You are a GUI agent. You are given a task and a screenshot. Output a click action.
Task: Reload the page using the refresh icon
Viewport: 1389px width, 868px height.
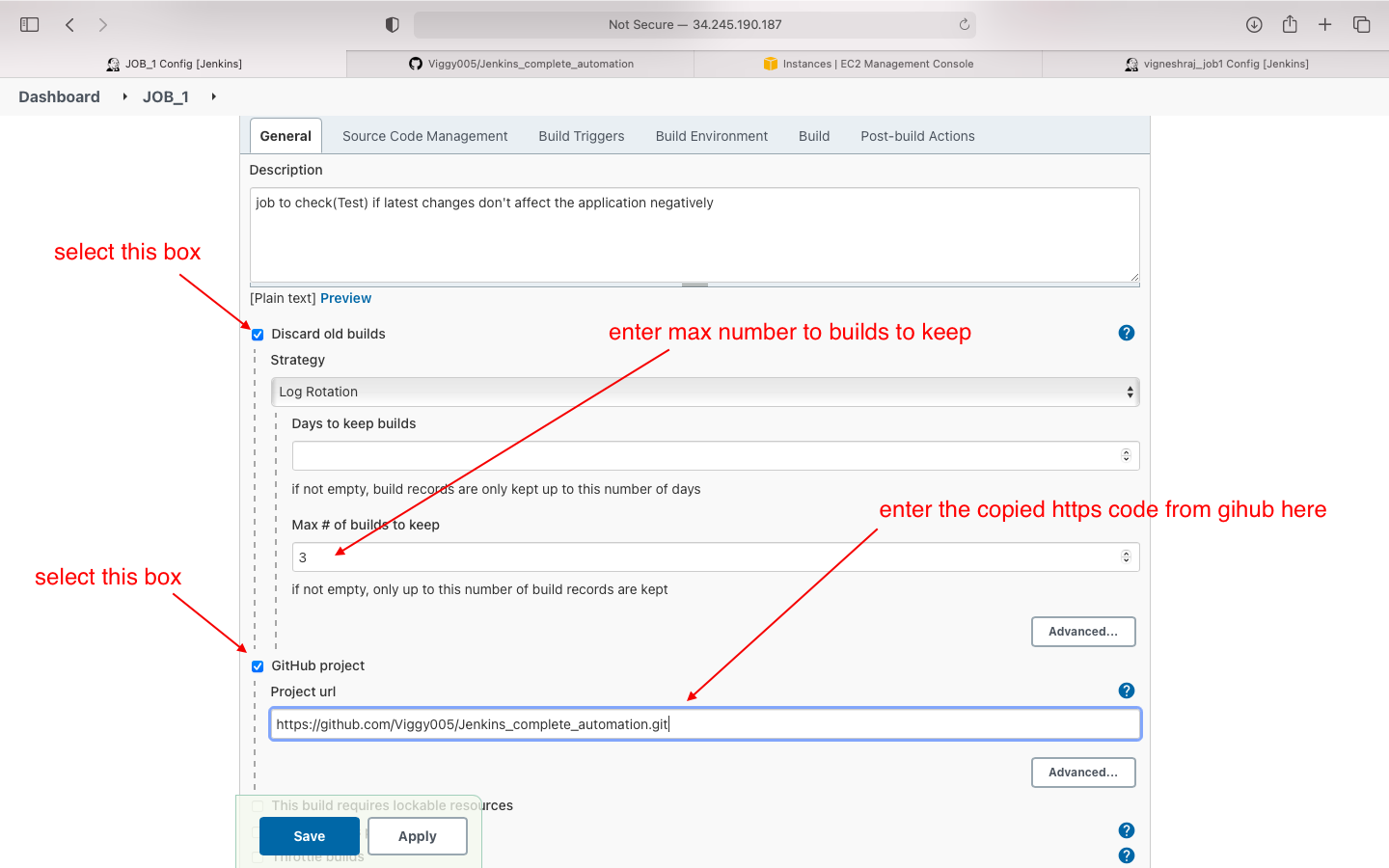pos(964,25)
